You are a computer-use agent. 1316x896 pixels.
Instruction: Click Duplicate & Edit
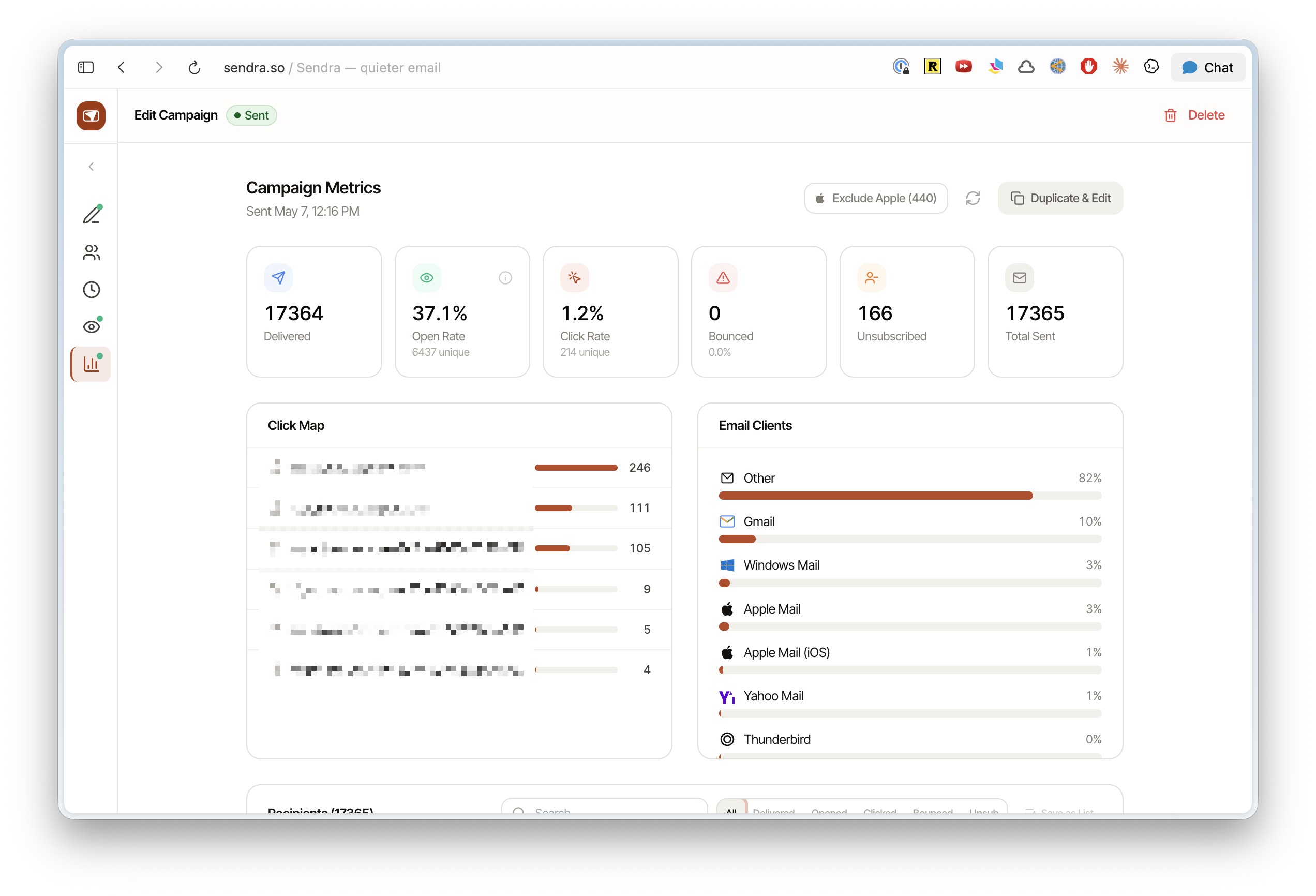(x=1060, y=198)
